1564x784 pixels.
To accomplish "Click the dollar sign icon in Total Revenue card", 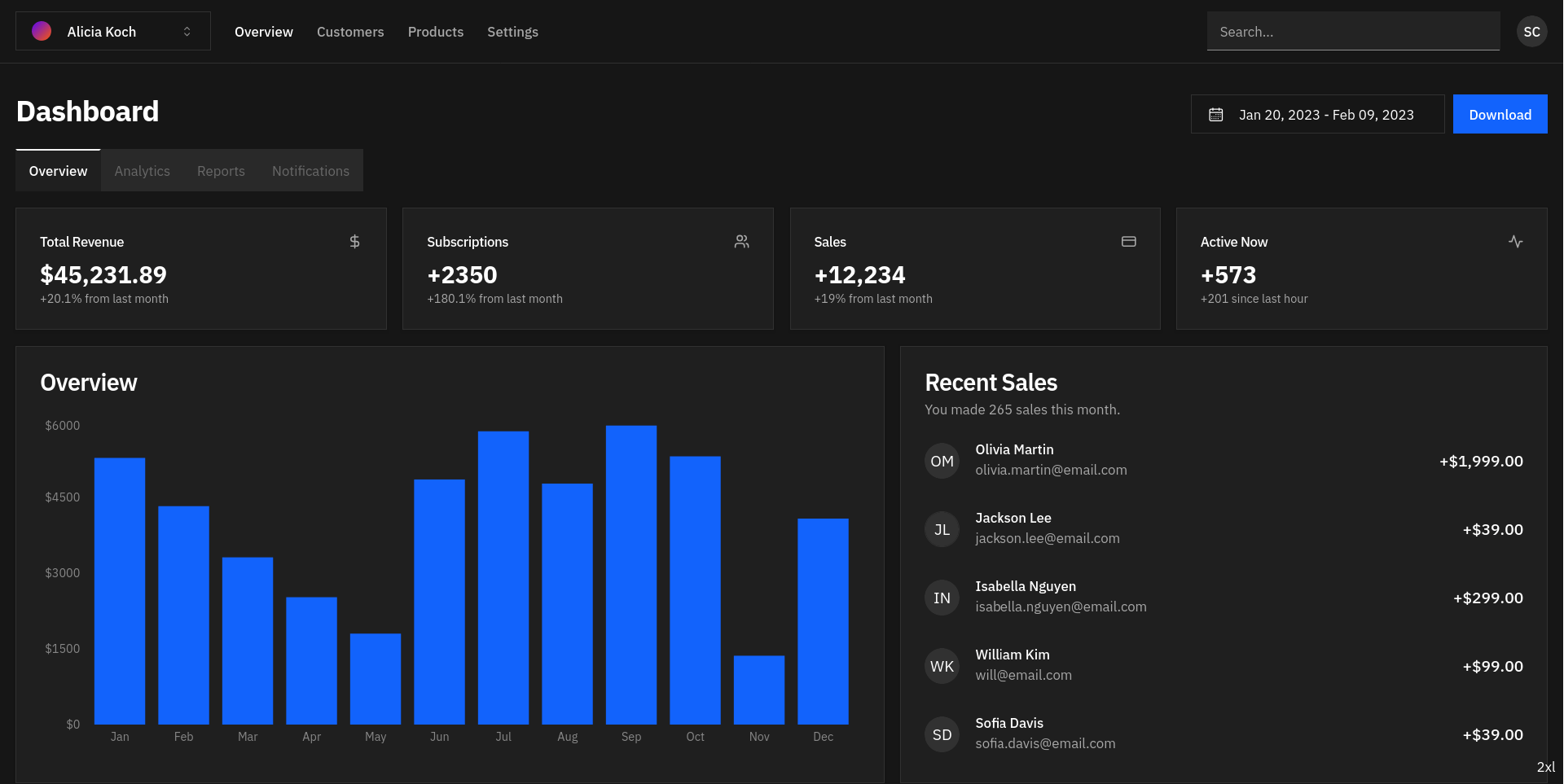I will point(354,242).
